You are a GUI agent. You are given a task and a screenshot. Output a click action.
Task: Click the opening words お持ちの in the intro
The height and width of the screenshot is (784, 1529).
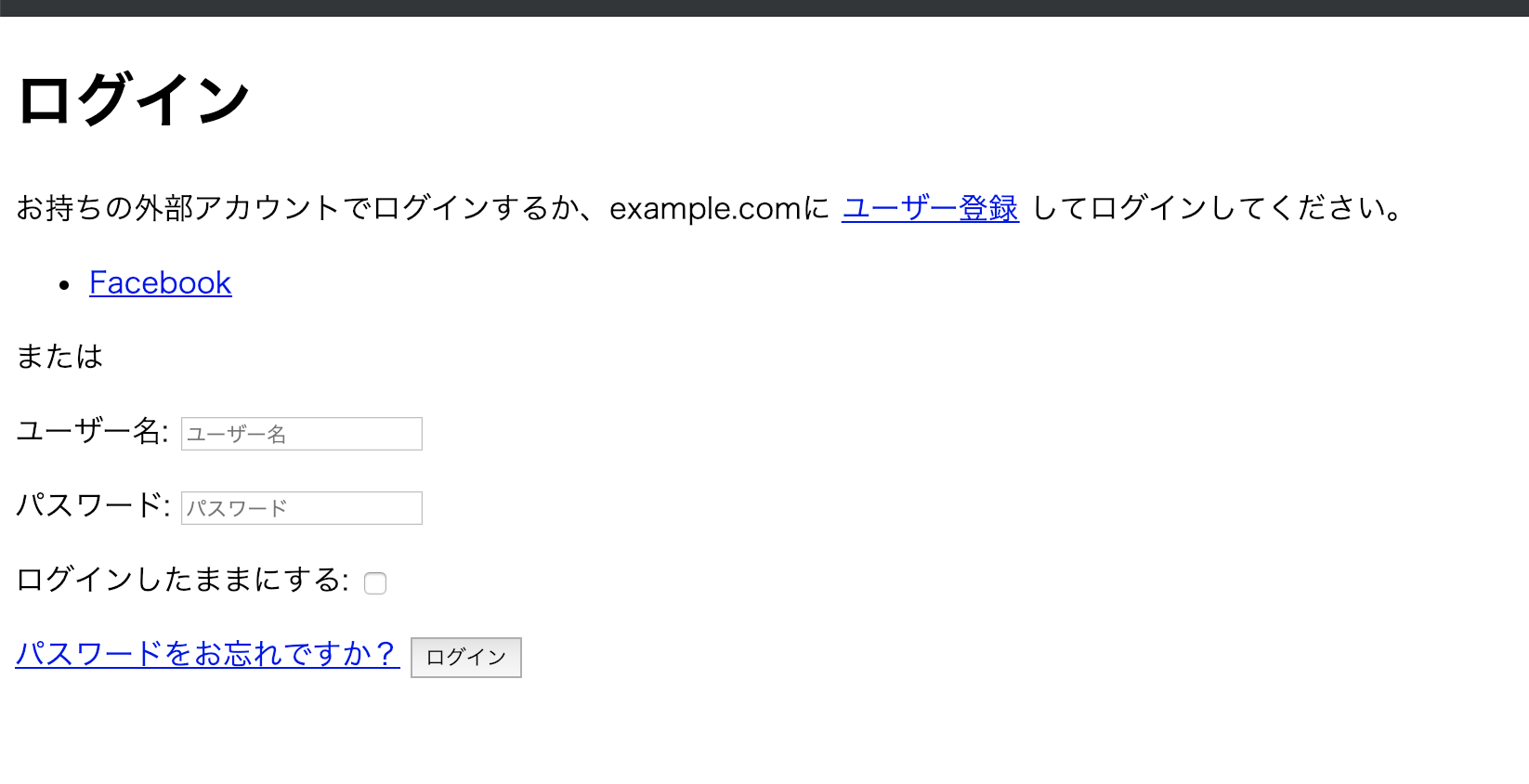point(59,208)
